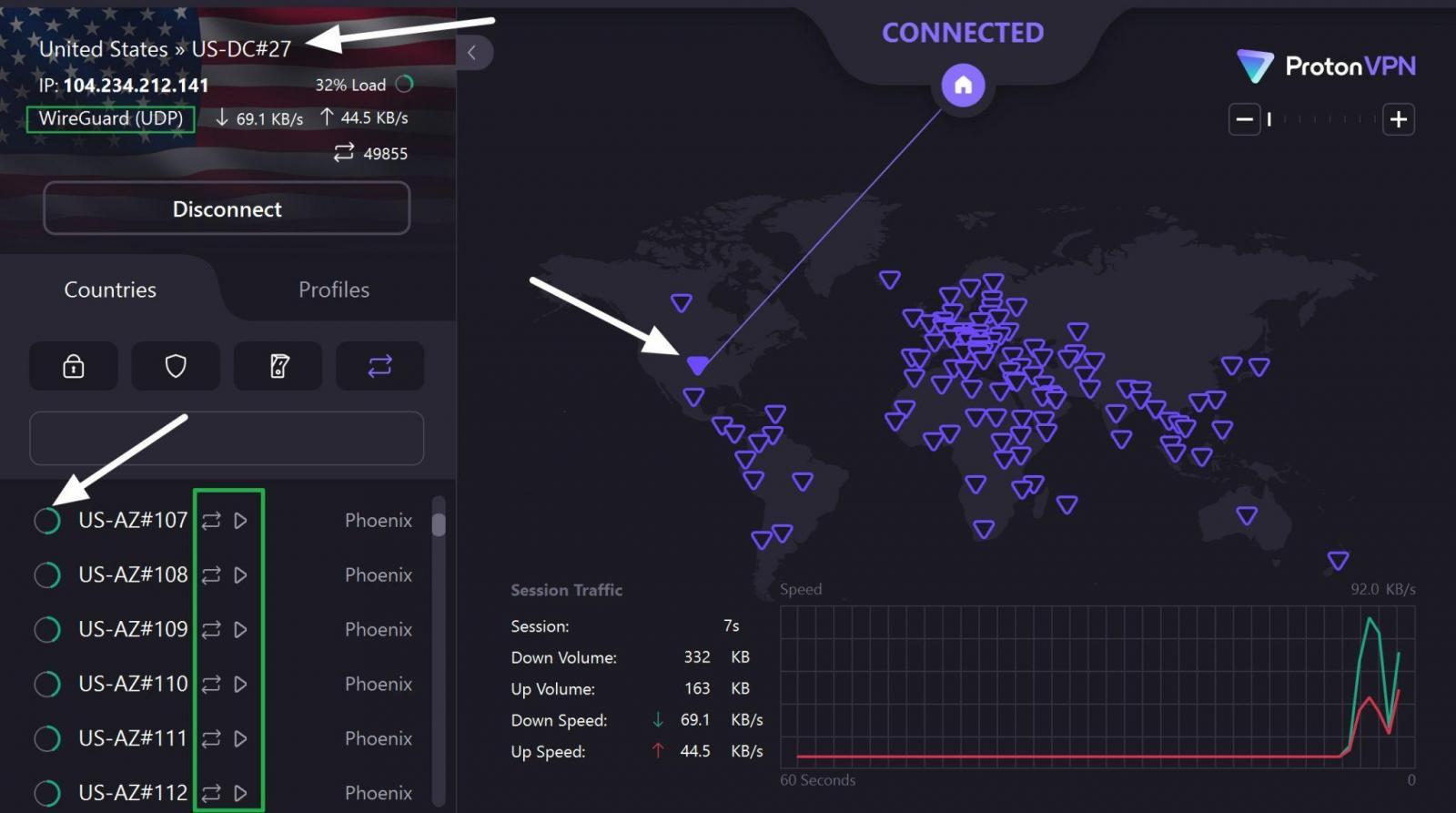Select server name US-AZ#110

tap(133, 684)
